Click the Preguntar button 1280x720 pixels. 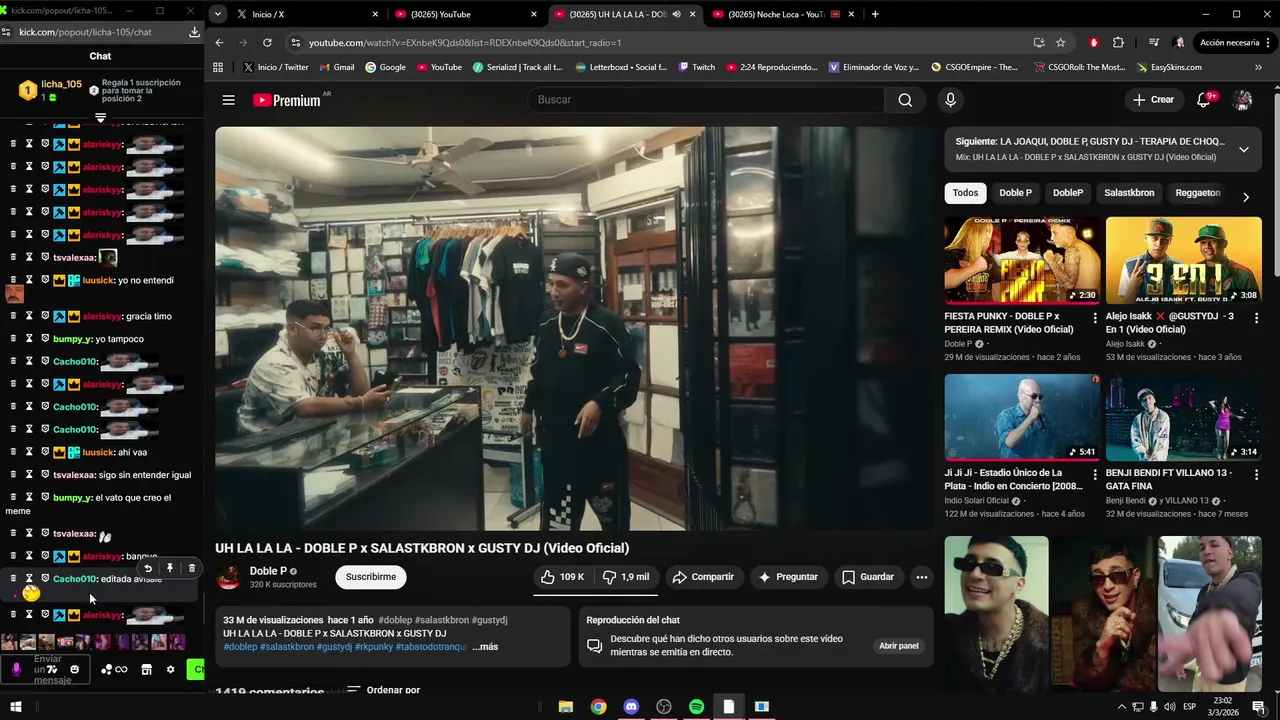(x=788, y=577)
